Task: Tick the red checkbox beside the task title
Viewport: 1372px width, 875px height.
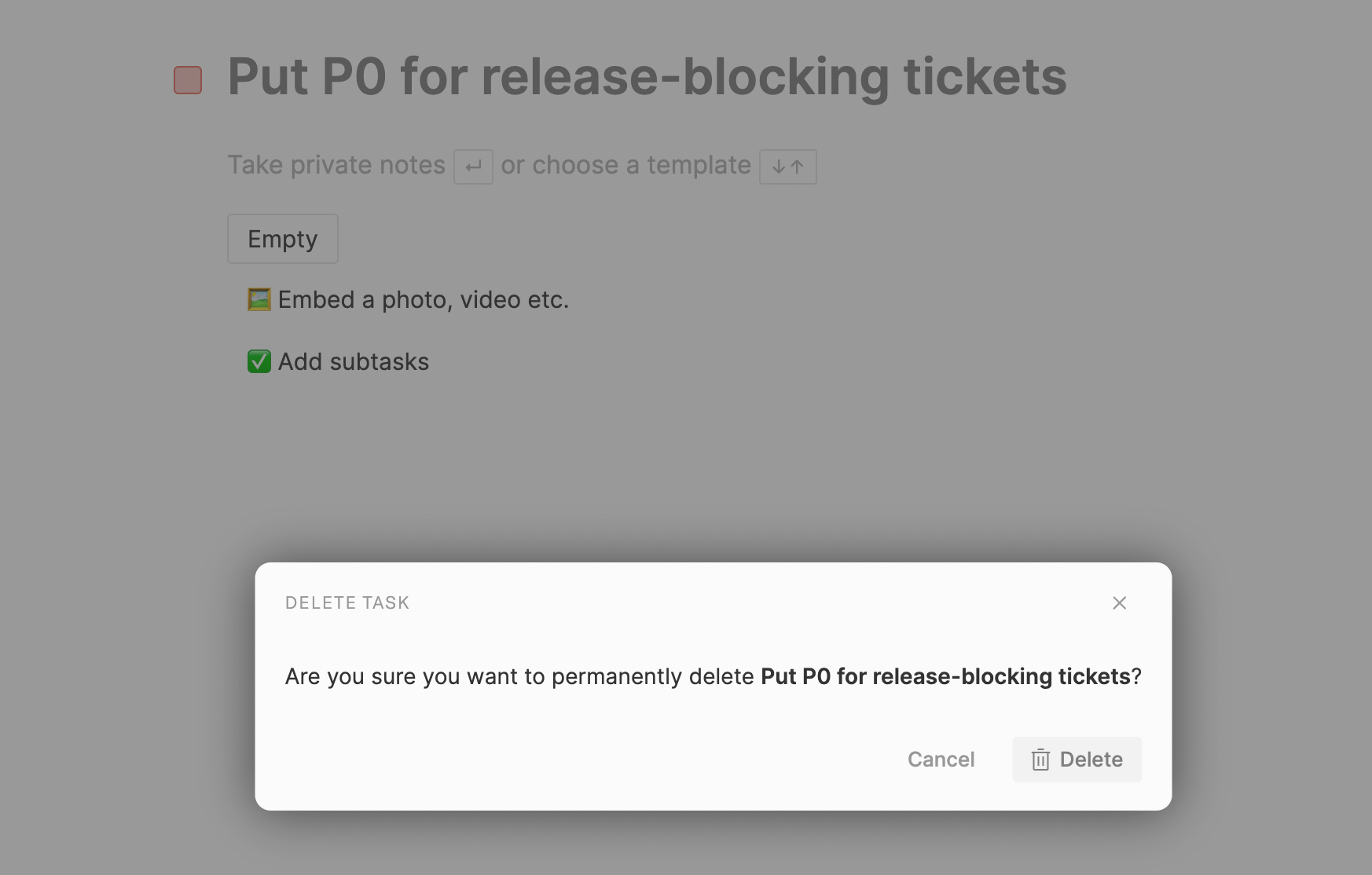Action: point(188,80)
